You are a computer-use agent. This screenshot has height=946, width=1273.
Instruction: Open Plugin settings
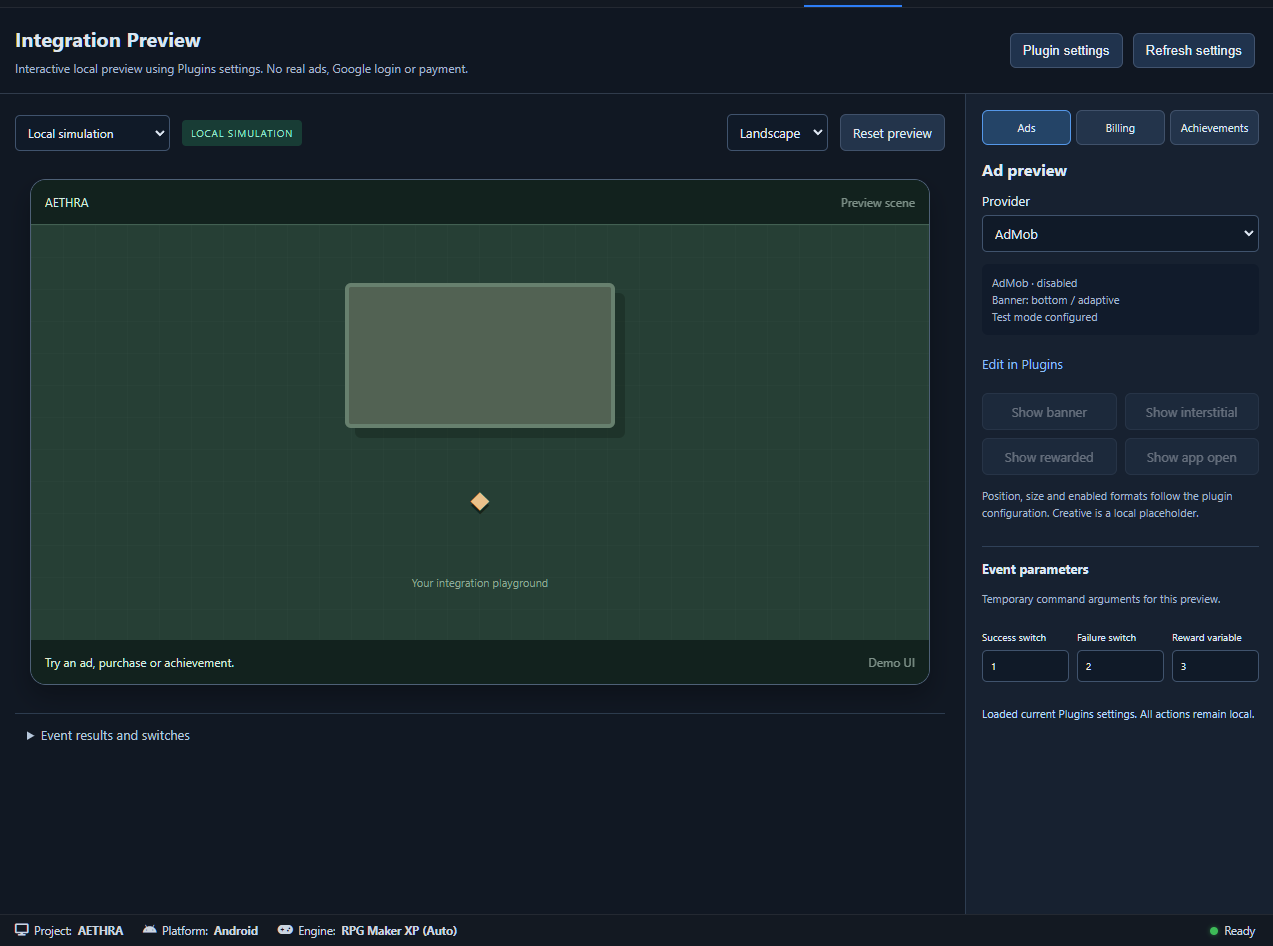(1066, 50)
